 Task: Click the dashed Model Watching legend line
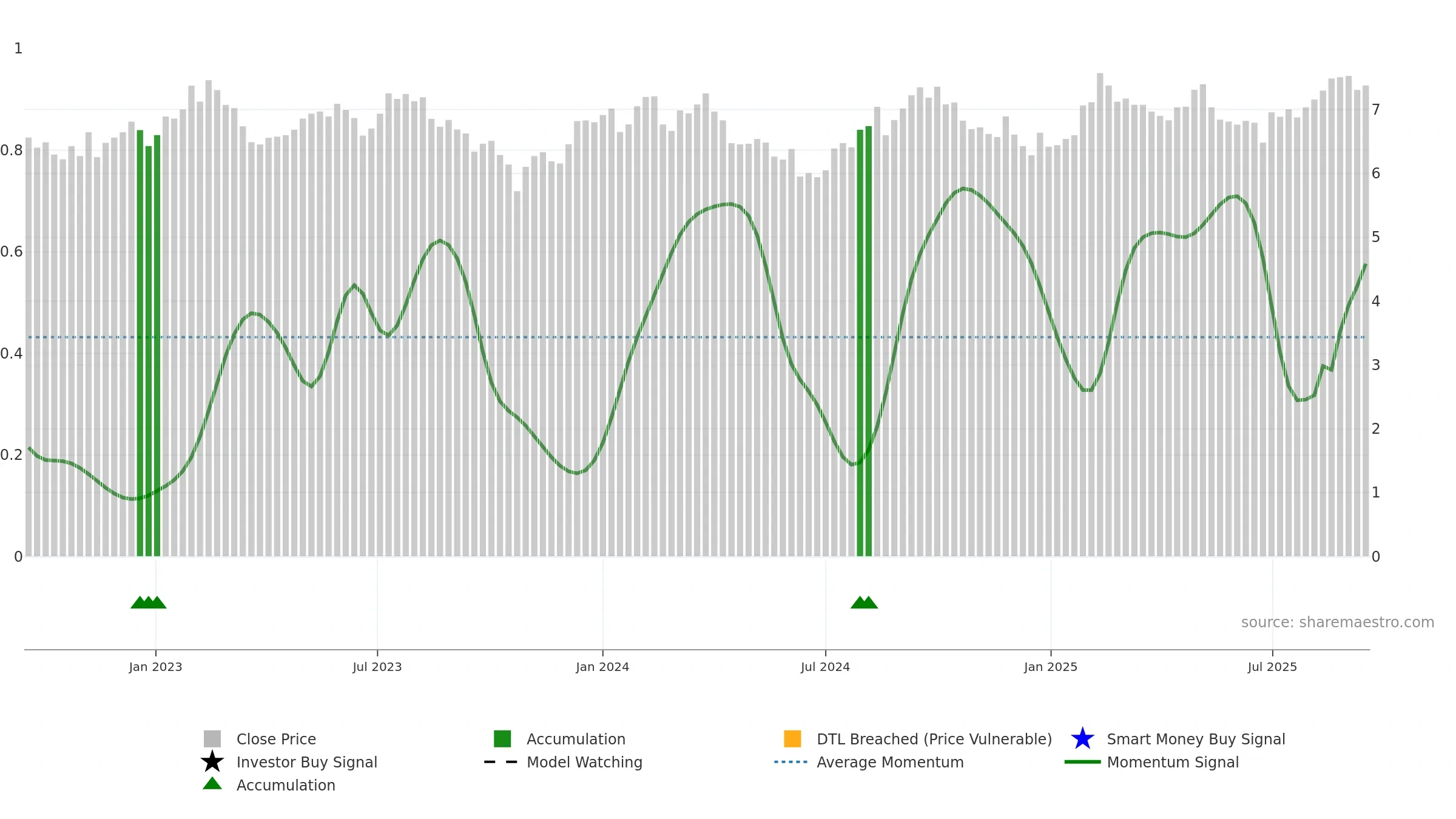pyautogui.click(x=501, y=762)
